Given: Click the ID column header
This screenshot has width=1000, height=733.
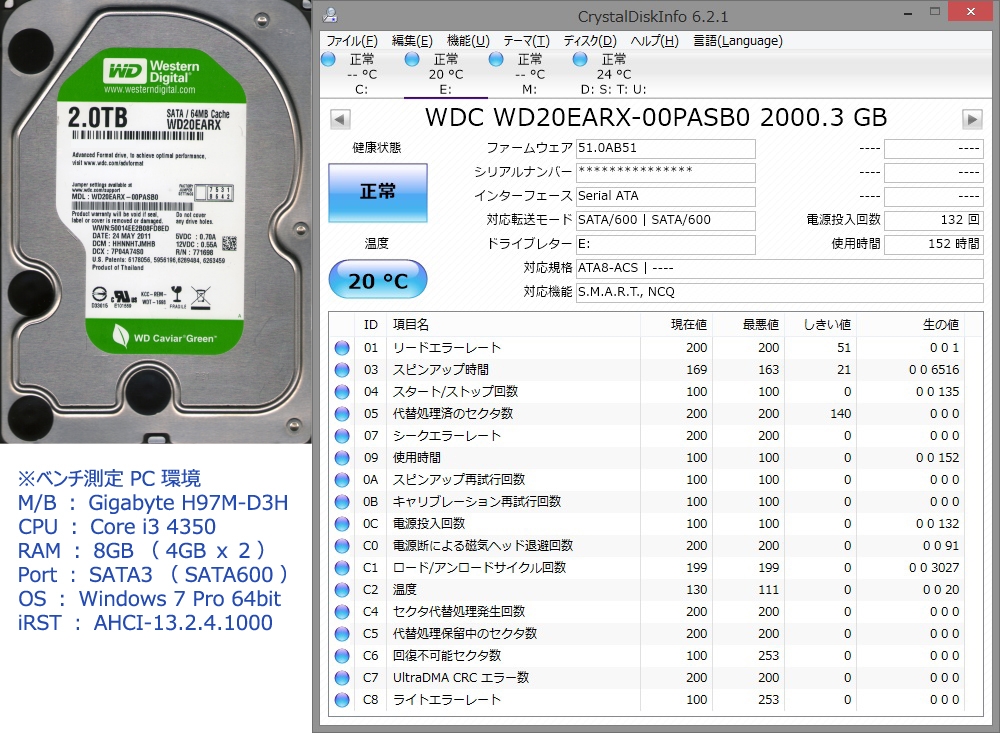Looking at the screenshot, I should (x=371, y=325).
